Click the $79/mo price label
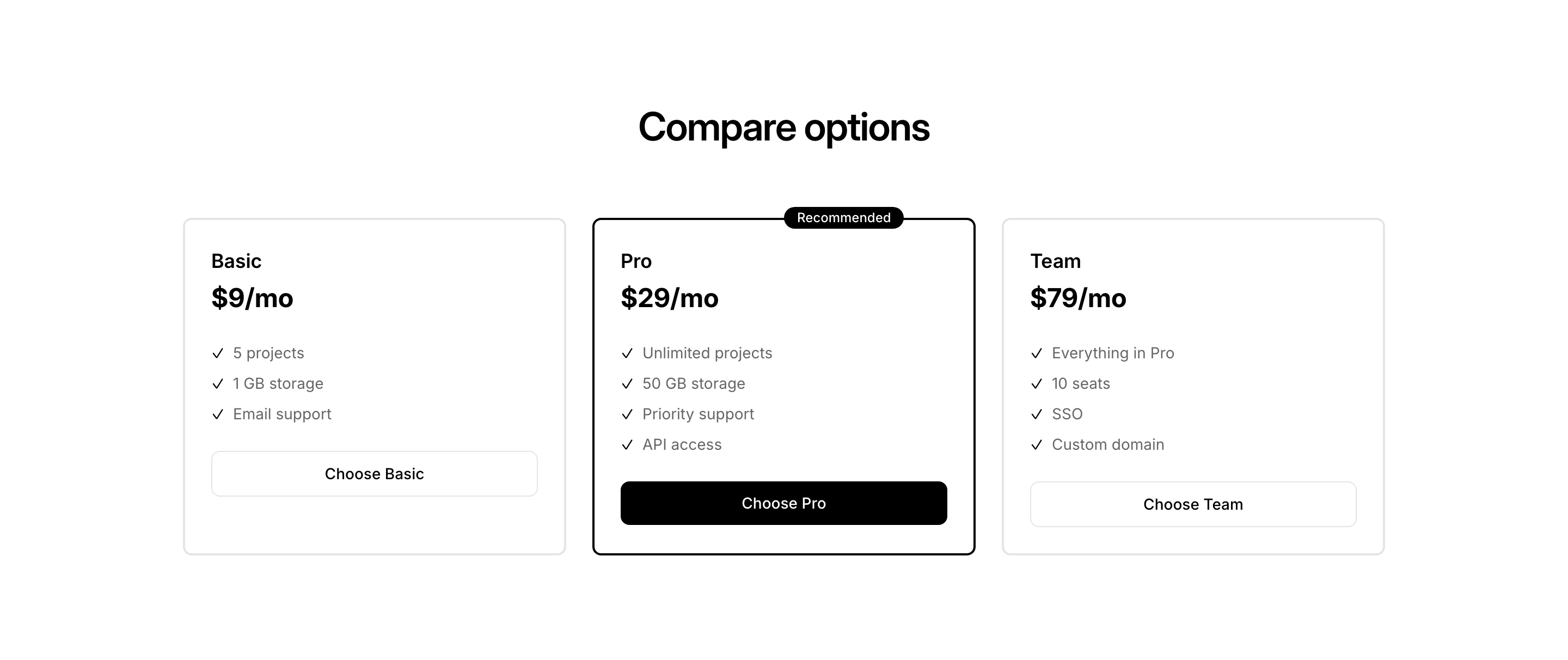 (1077, 298)
